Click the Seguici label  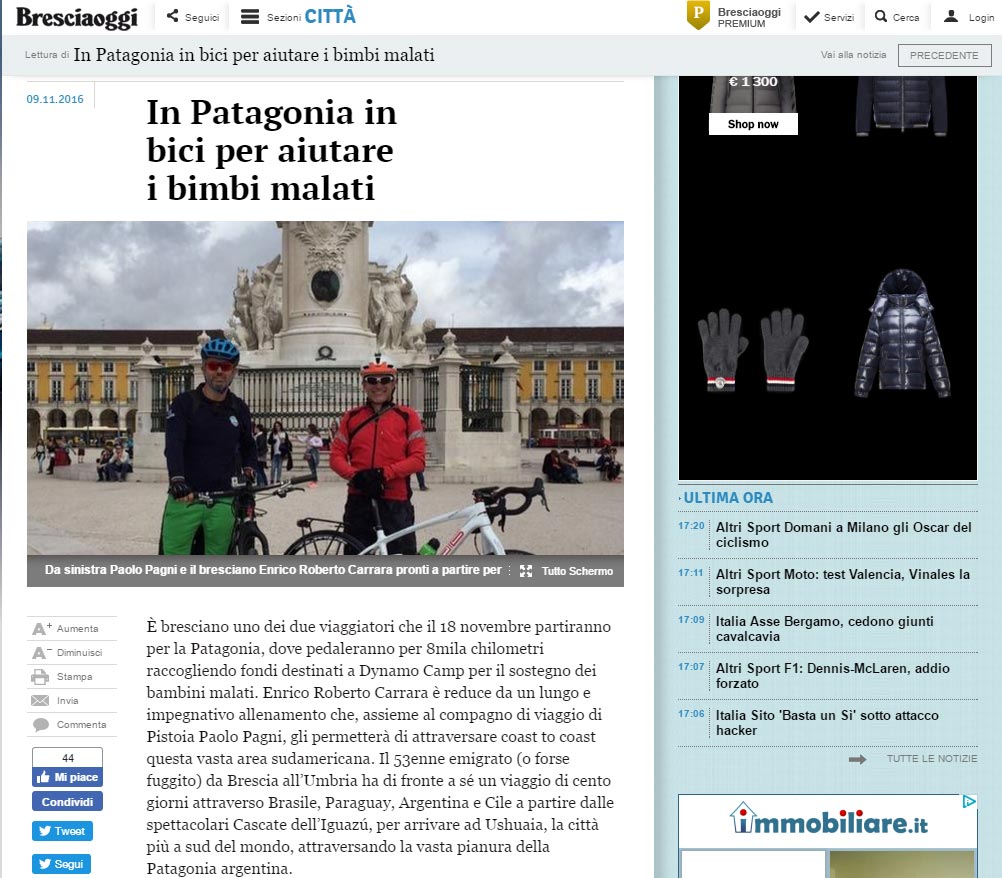click(202, 17)
